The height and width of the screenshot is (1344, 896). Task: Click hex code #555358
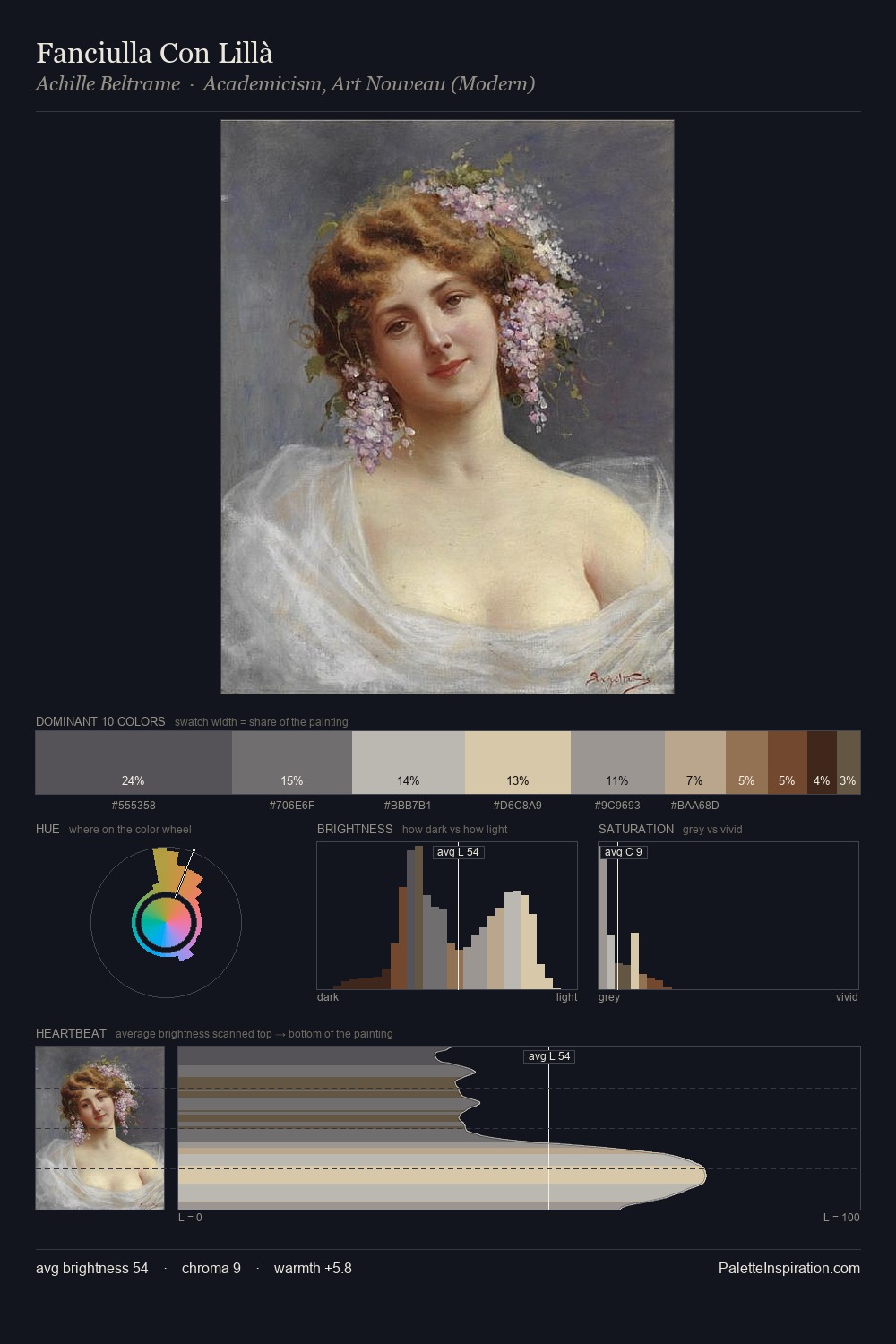pos(134,806)
